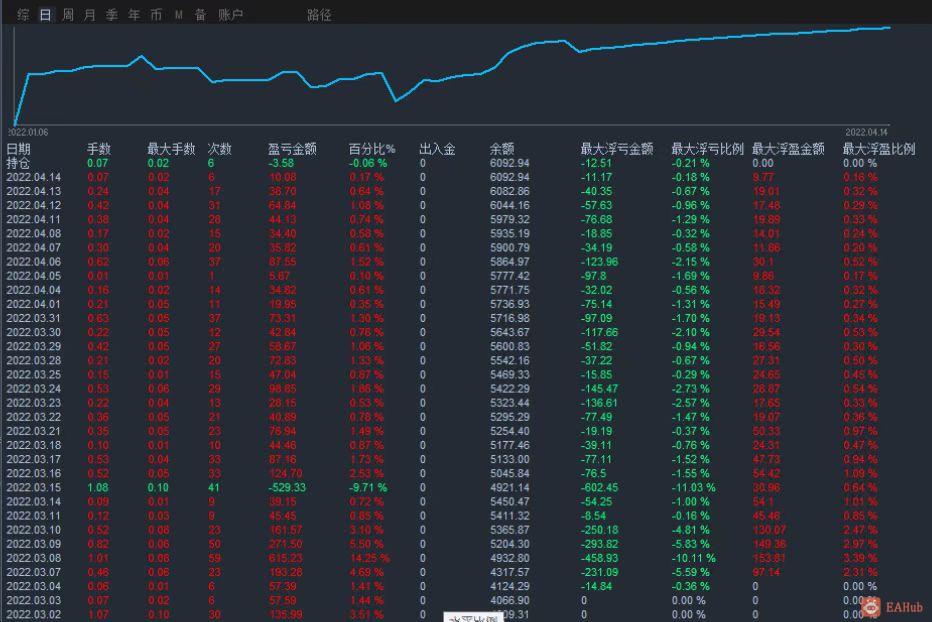Image resolution: width=932 pixels, height=622 pixels.
Task: Click the equity curve peak line in chart
Action: tap(889, 27)
